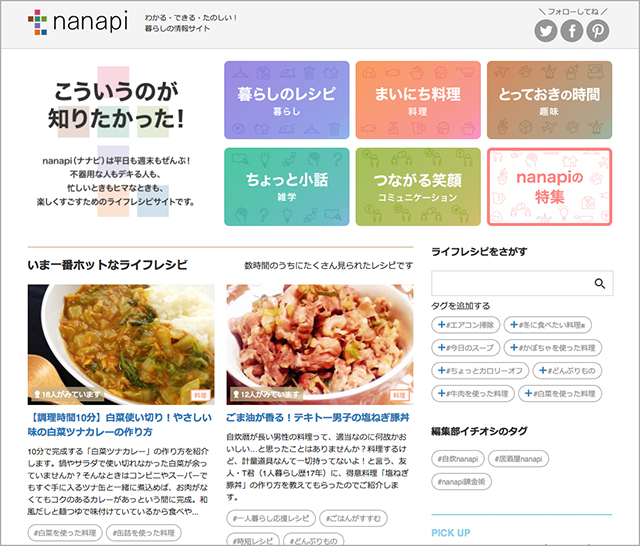Open #白菜を使った料理 tag under curry article
Viewport: 640px width, 546px height.
(x=65, y=533)
